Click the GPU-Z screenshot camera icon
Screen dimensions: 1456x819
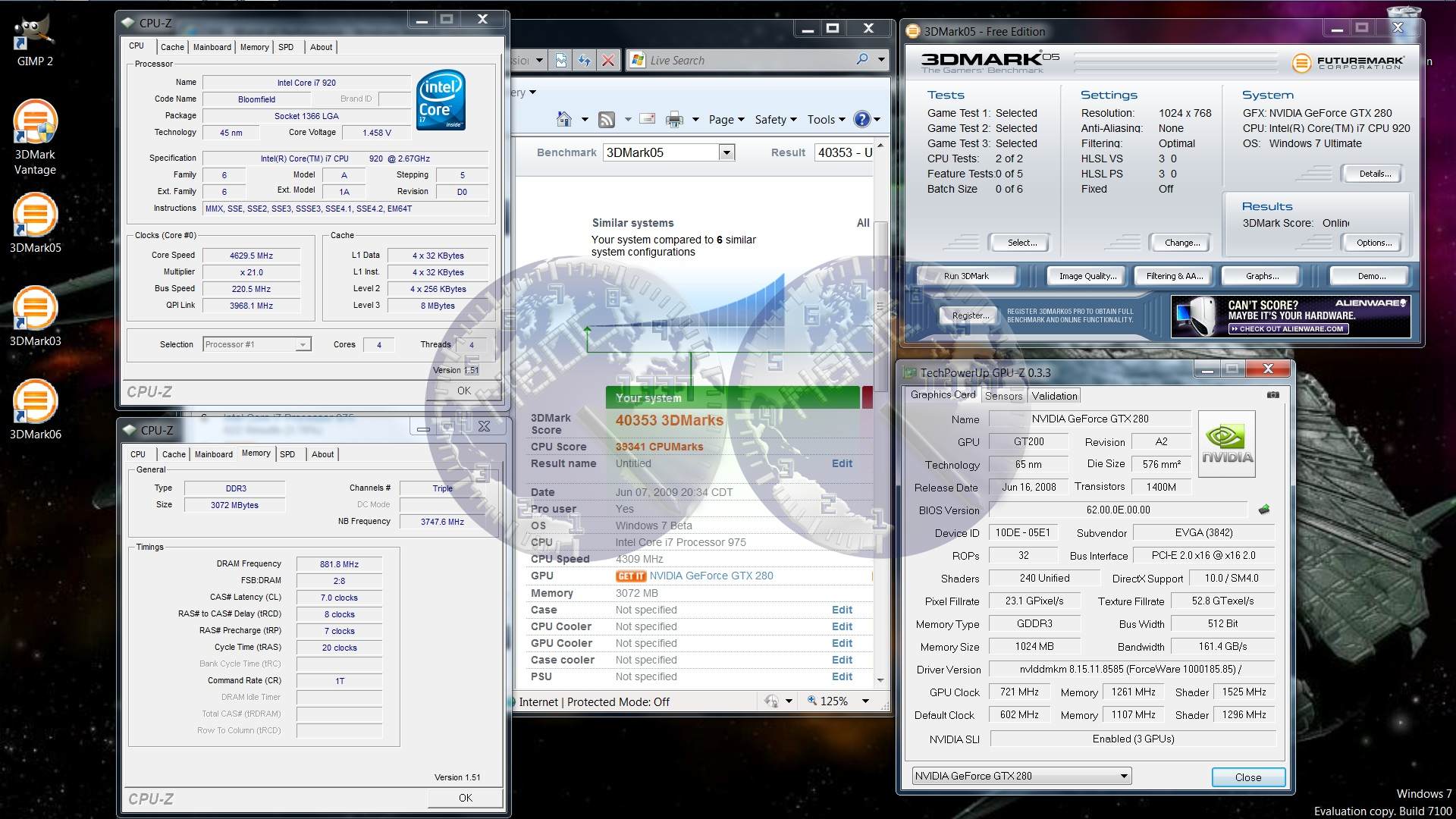1272,395
